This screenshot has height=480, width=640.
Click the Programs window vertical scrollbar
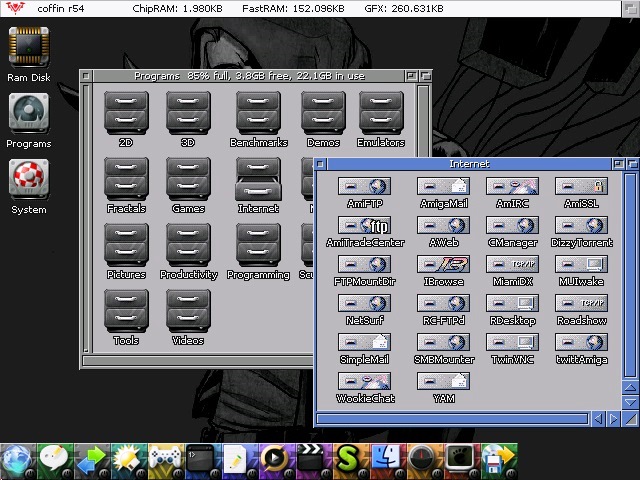424,122
